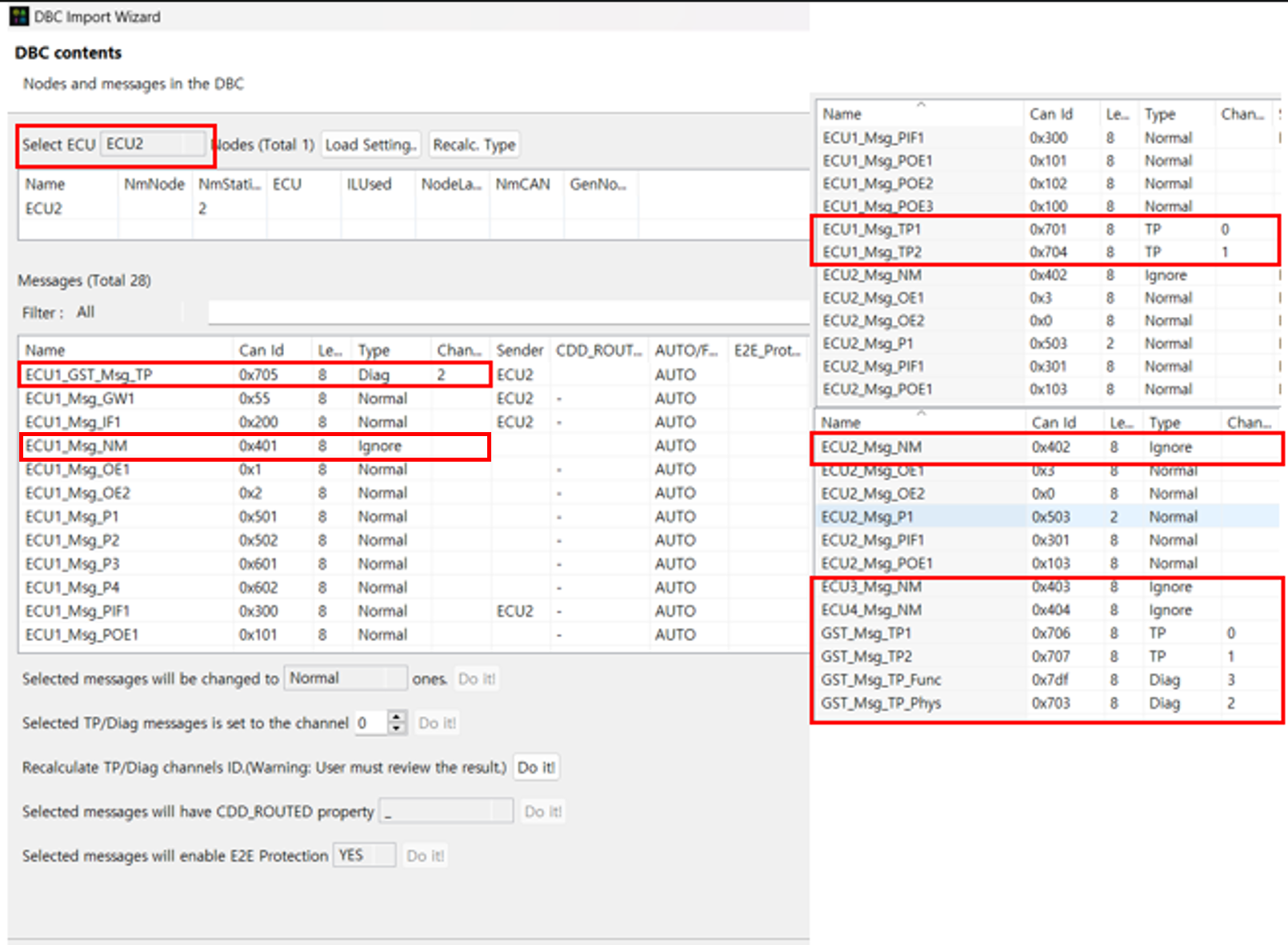Select the ECU1_Msg_P1 message row
Viewport: 1288px width, 945px height.
tap(414, 516)
